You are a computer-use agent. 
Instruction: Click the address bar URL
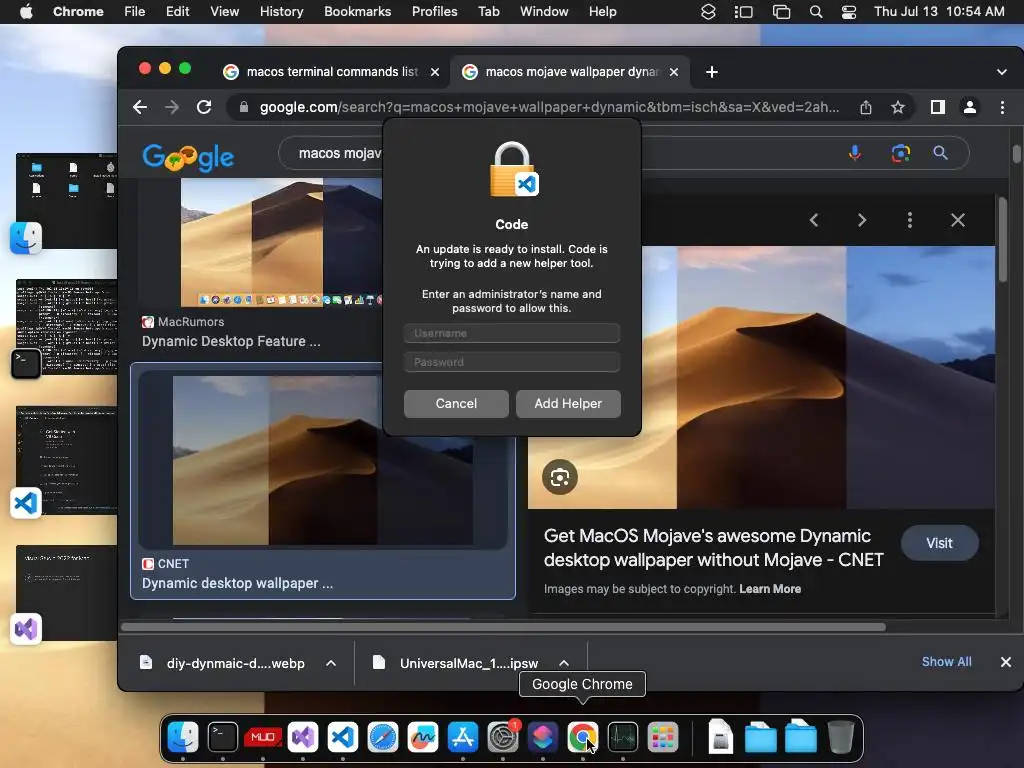coord(549,107)
